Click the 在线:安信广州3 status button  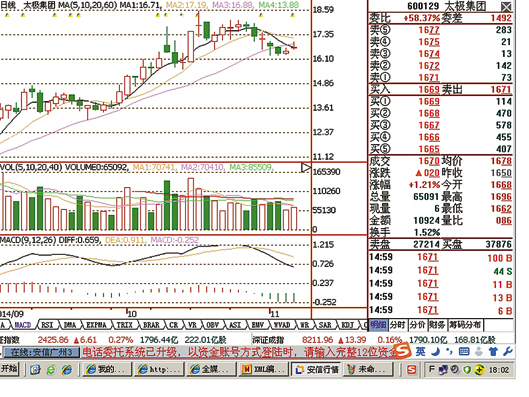click(x=41, y=352)
